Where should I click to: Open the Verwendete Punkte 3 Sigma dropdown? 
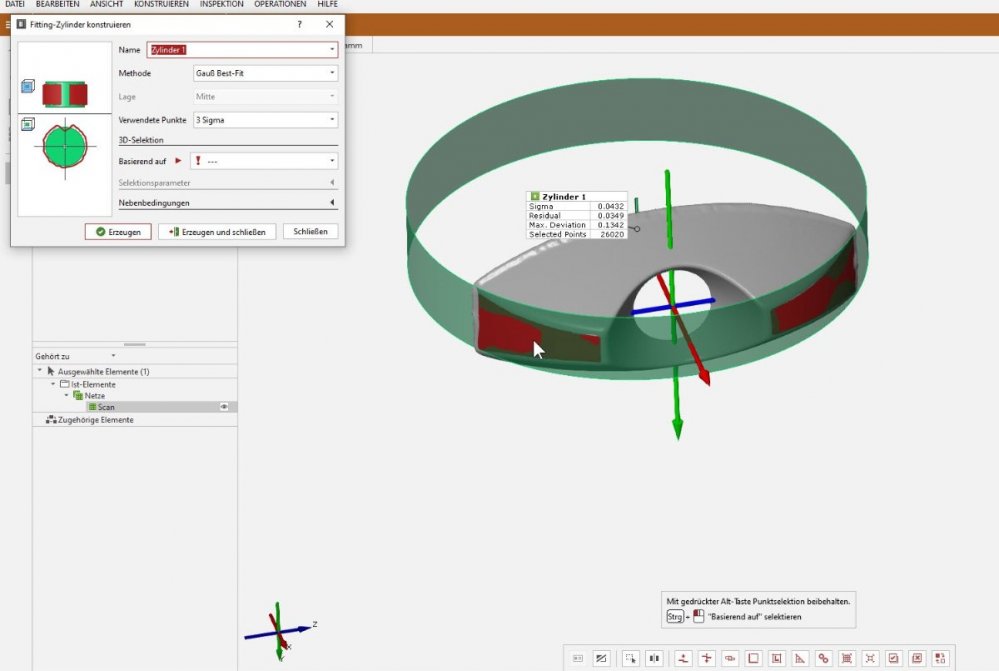[x=264, y=120]
